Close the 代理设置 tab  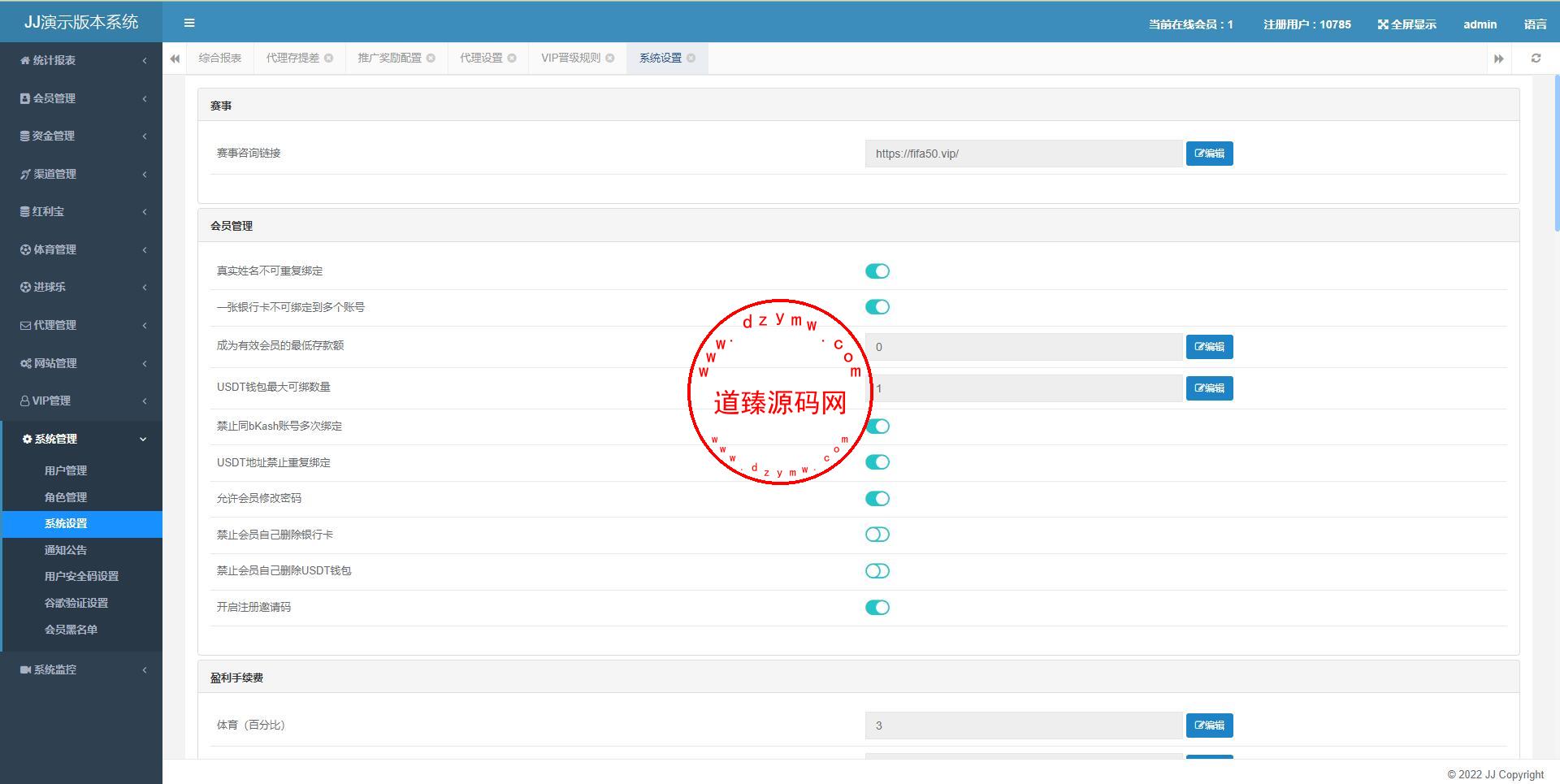(512, 58)
